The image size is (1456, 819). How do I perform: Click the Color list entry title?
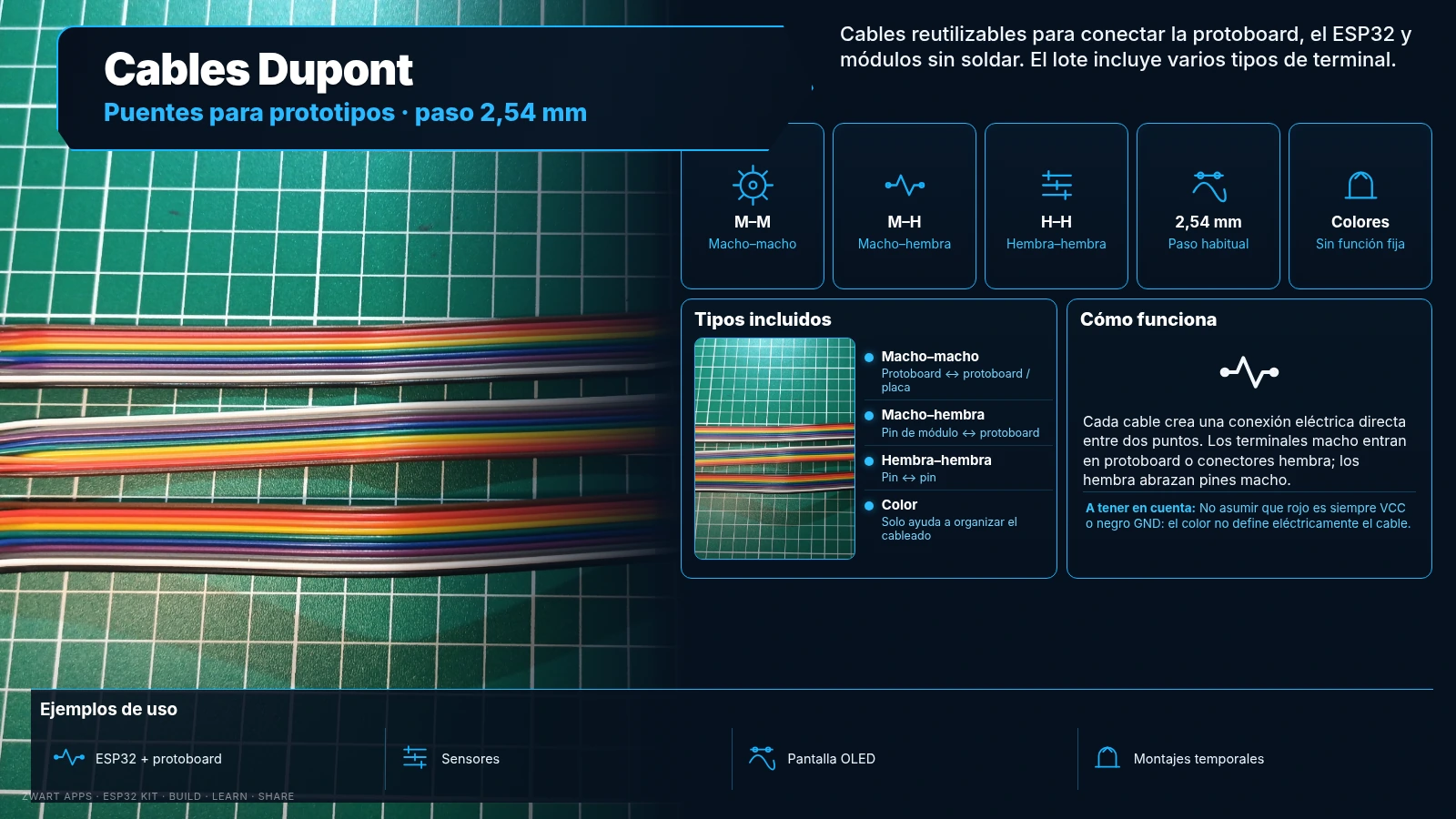[899, 505]
